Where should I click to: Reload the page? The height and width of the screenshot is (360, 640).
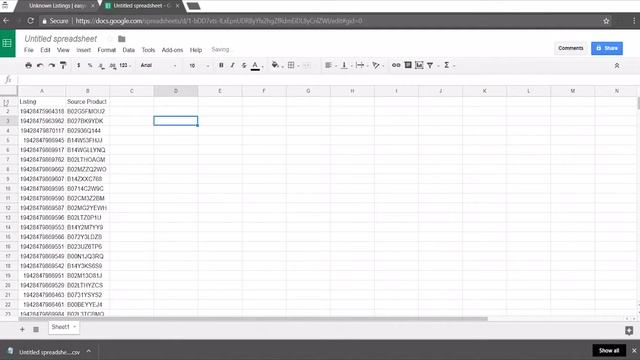(x=30, y=20)
